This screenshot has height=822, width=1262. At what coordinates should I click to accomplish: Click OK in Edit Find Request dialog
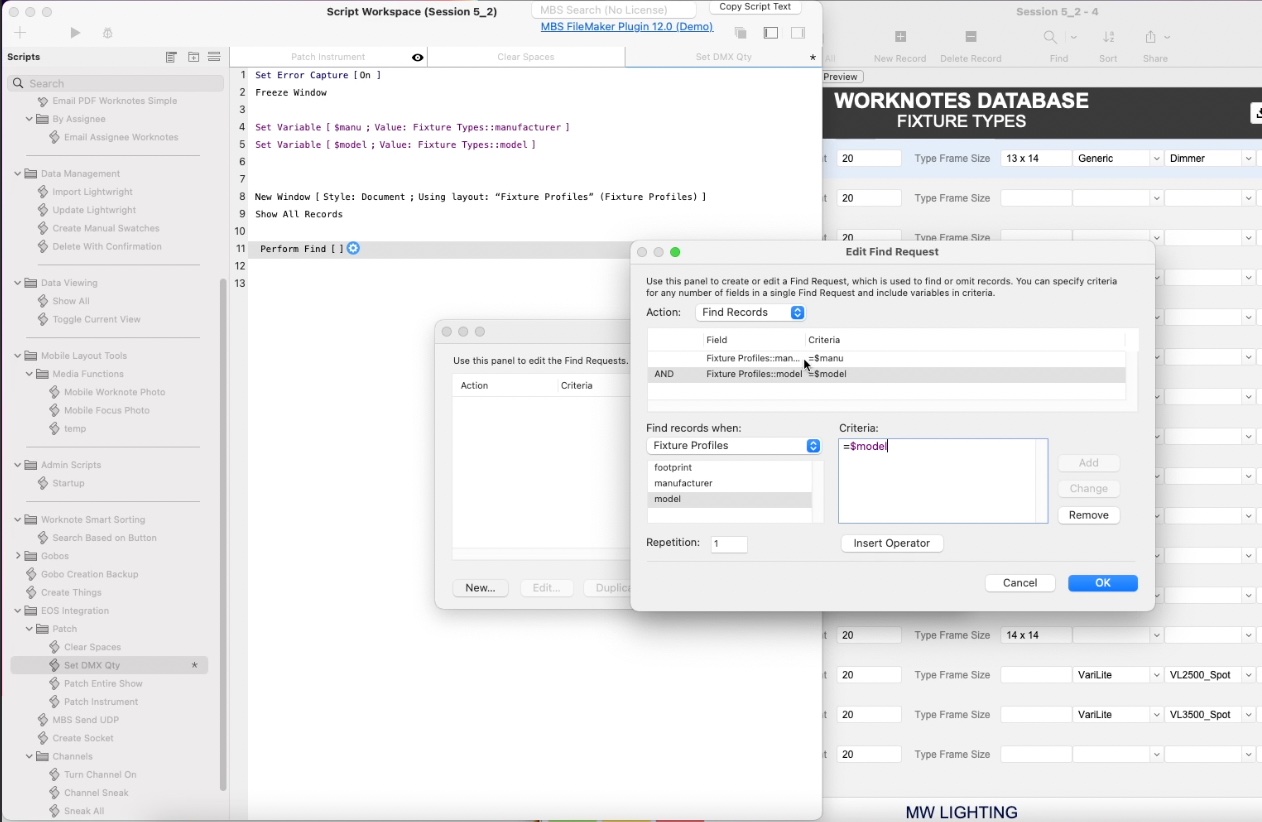coord(1102,583)
